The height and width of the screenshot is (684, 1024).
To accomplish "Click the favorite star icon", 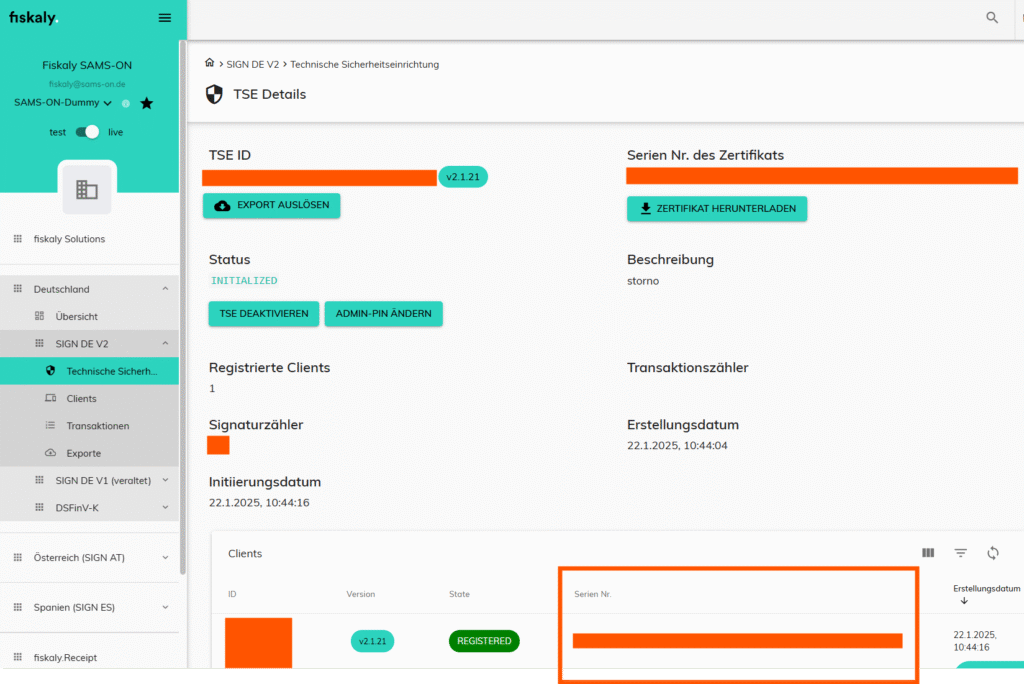I will (x=147, y=103).
